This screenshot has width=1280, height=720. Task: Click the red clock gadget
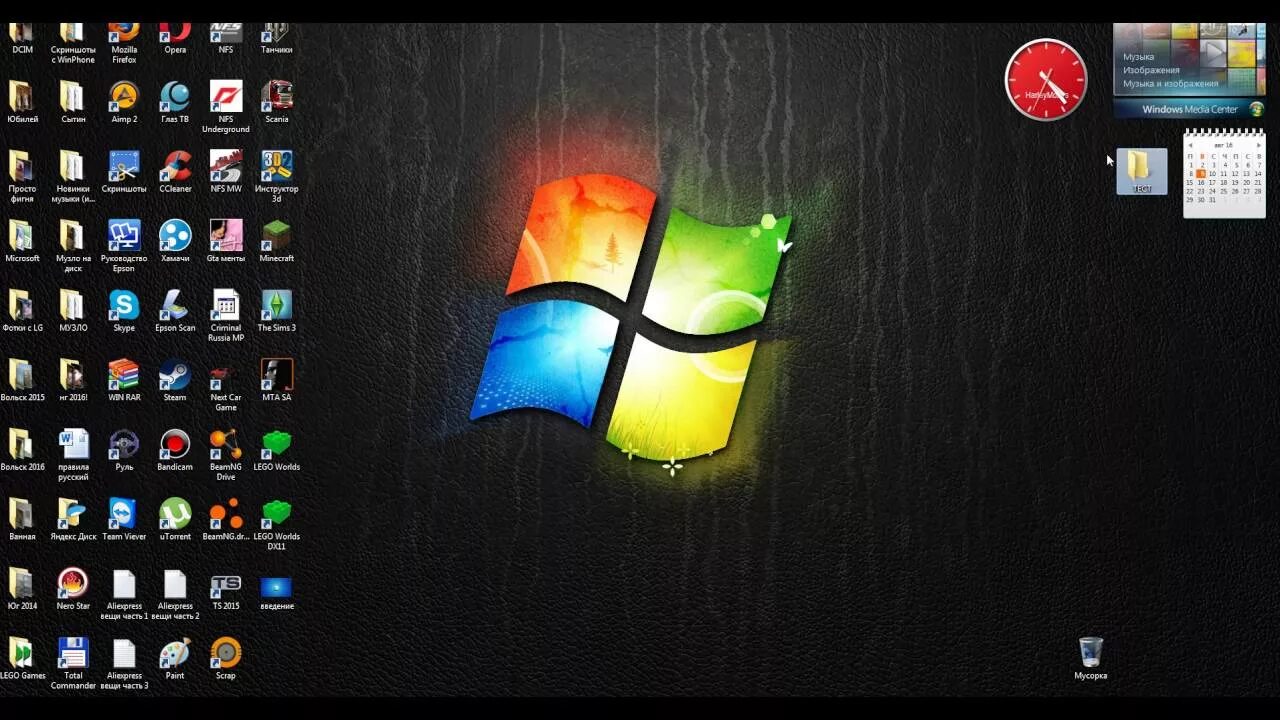(1046, 80)
